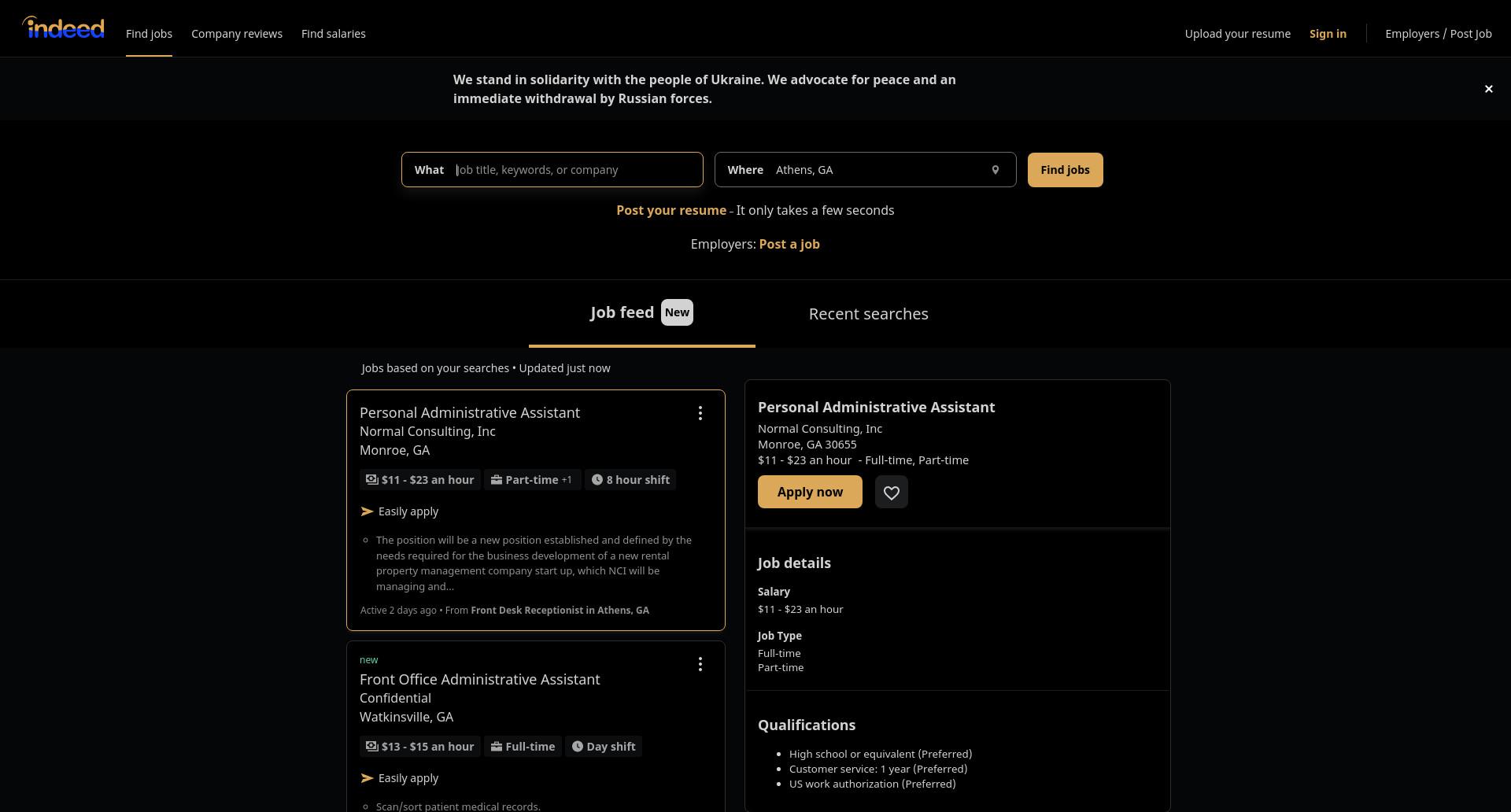The image size is (1511, 812).
Task: Open options menu for Personal Administrative Assistant card
Action: tap(700, 413)
